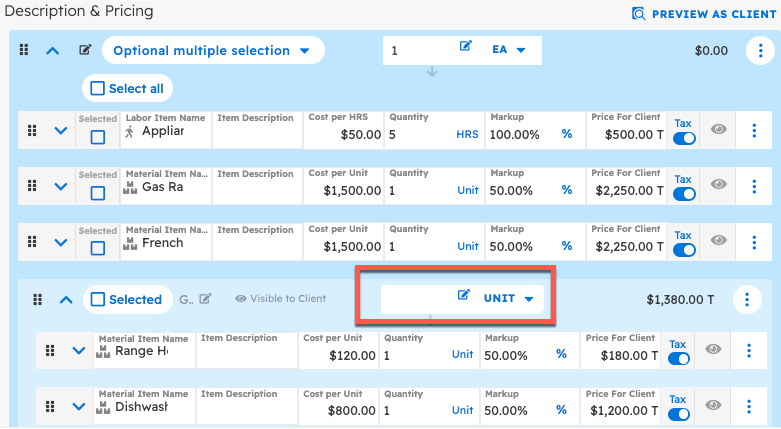This screenshot has height=429, width=781.
Task: Toggle visibility eye on the Dishwasher row
Action: coord(713,406)
